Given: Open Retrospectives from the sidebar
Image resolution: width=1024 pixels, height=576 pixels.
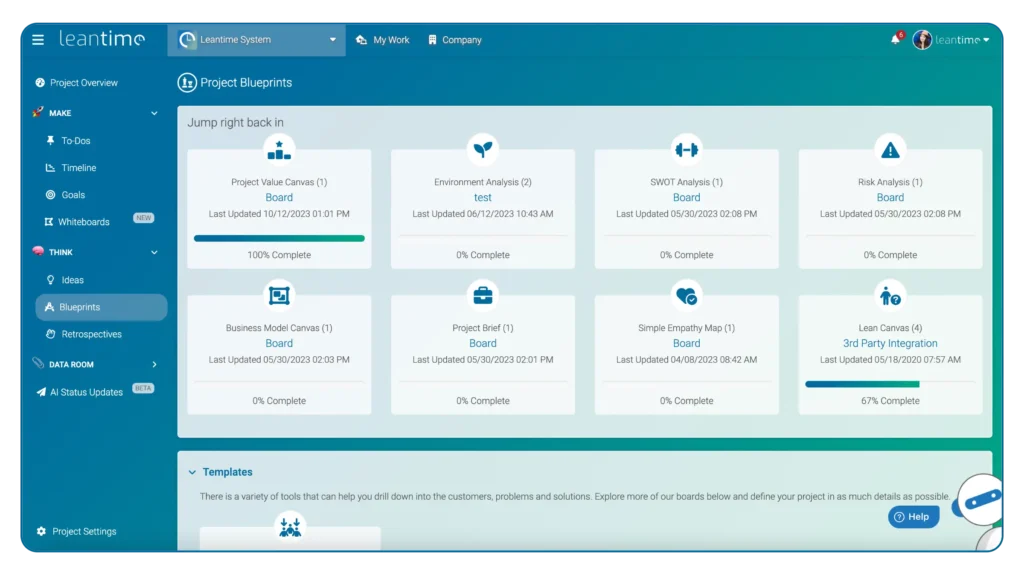Looking at the screenshot, I should [x=91, y=334].
